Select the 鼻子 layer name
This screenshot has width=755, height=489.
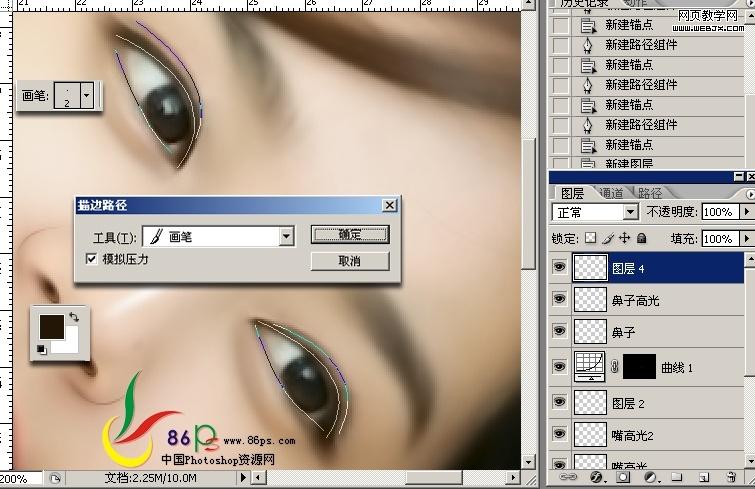coord(623,333)
